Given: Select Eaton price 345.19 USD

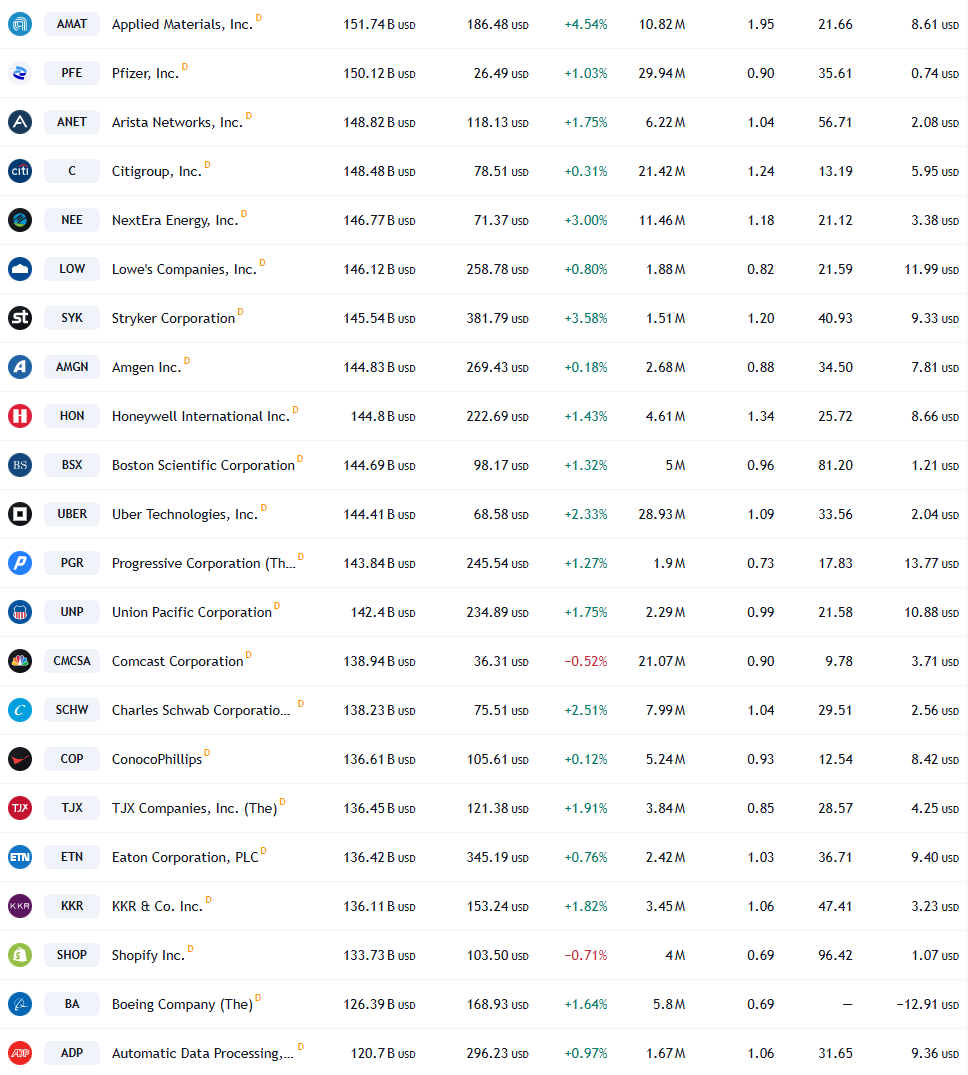Looking at the screenshot, I should [x=497, y=858].
